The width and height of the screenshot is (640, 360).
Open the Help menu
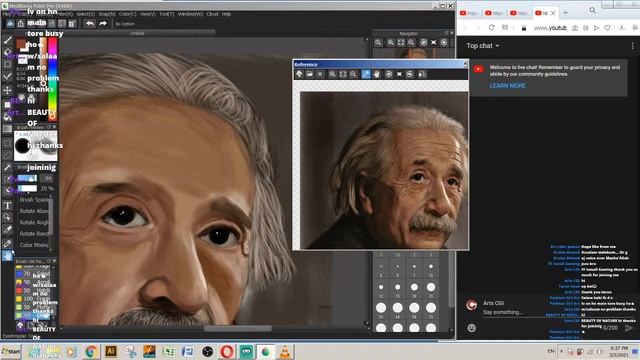click(x=227, y=14)
